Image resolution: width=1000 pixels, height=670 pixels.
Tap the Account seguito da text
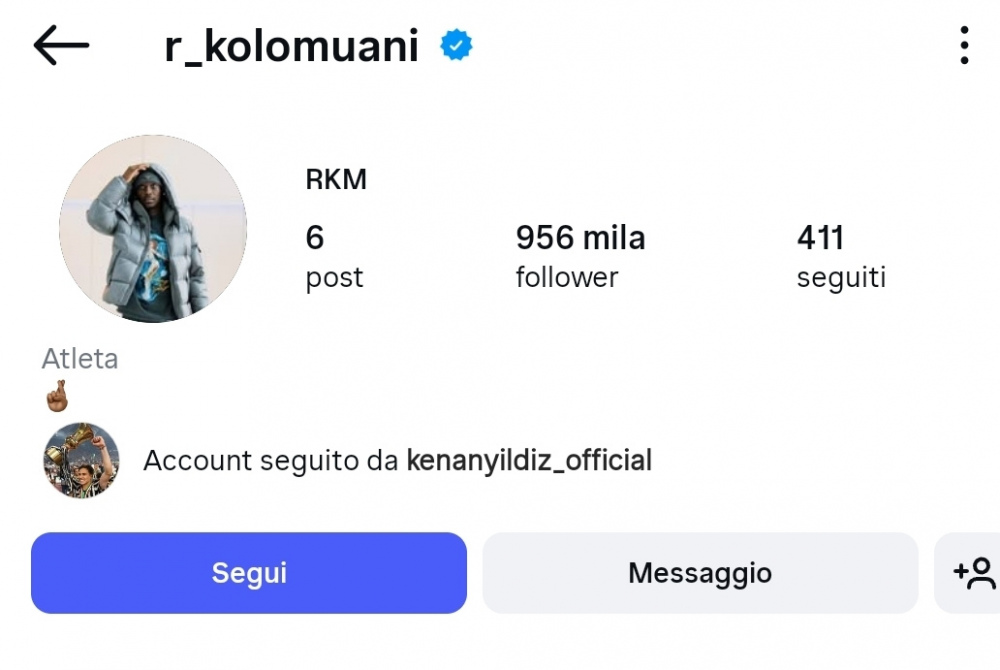(271, 460)
